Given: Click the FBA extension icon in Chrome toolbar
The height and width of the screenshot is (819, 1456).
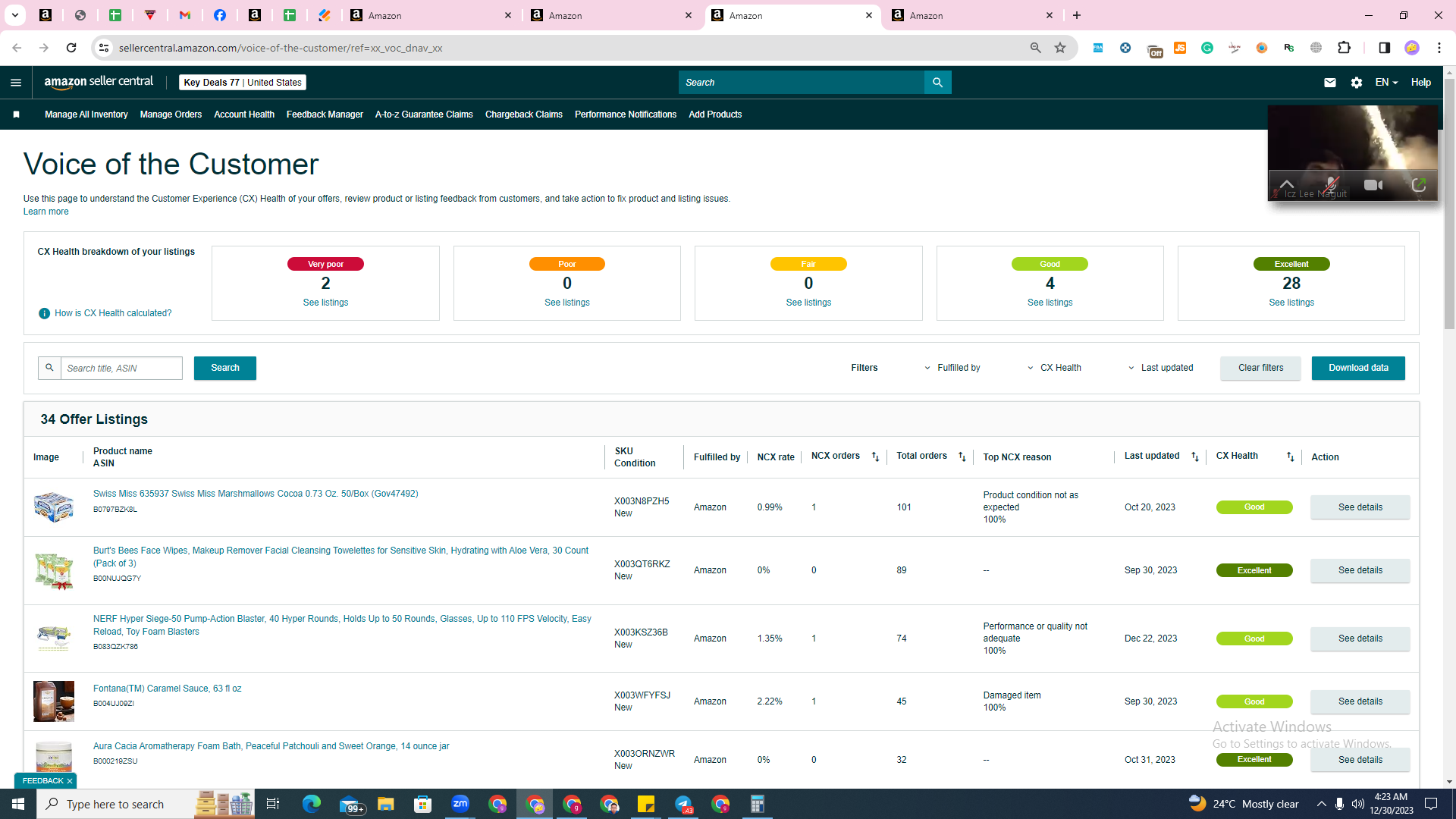Looking at the screenshot, I should click(1098, 48).
